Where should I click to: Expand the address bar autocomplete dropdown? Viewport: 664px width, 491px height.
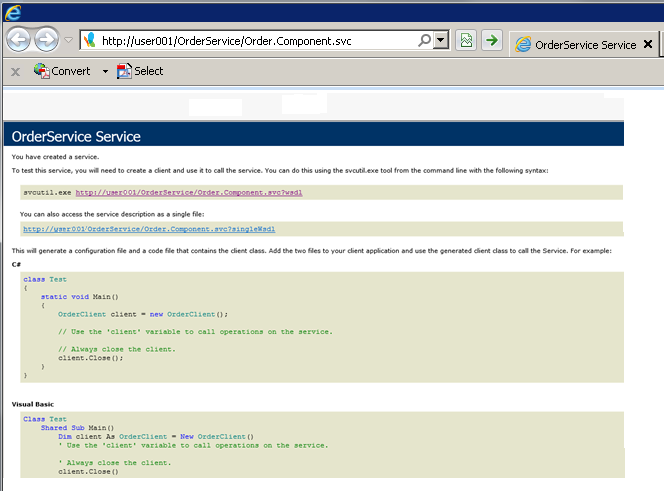(x=441, y=41)
